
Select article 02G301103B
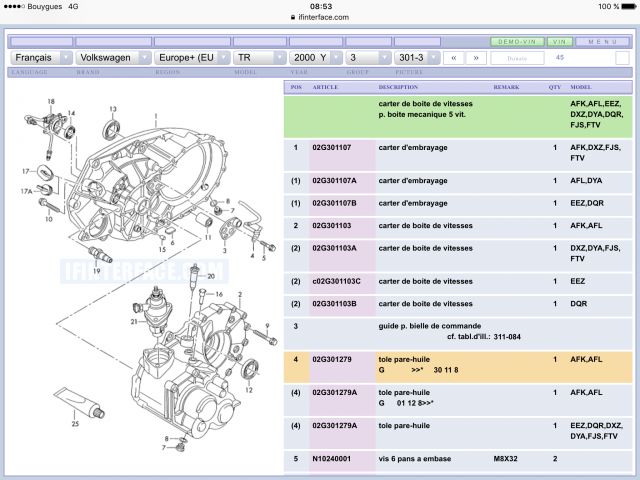334,304
